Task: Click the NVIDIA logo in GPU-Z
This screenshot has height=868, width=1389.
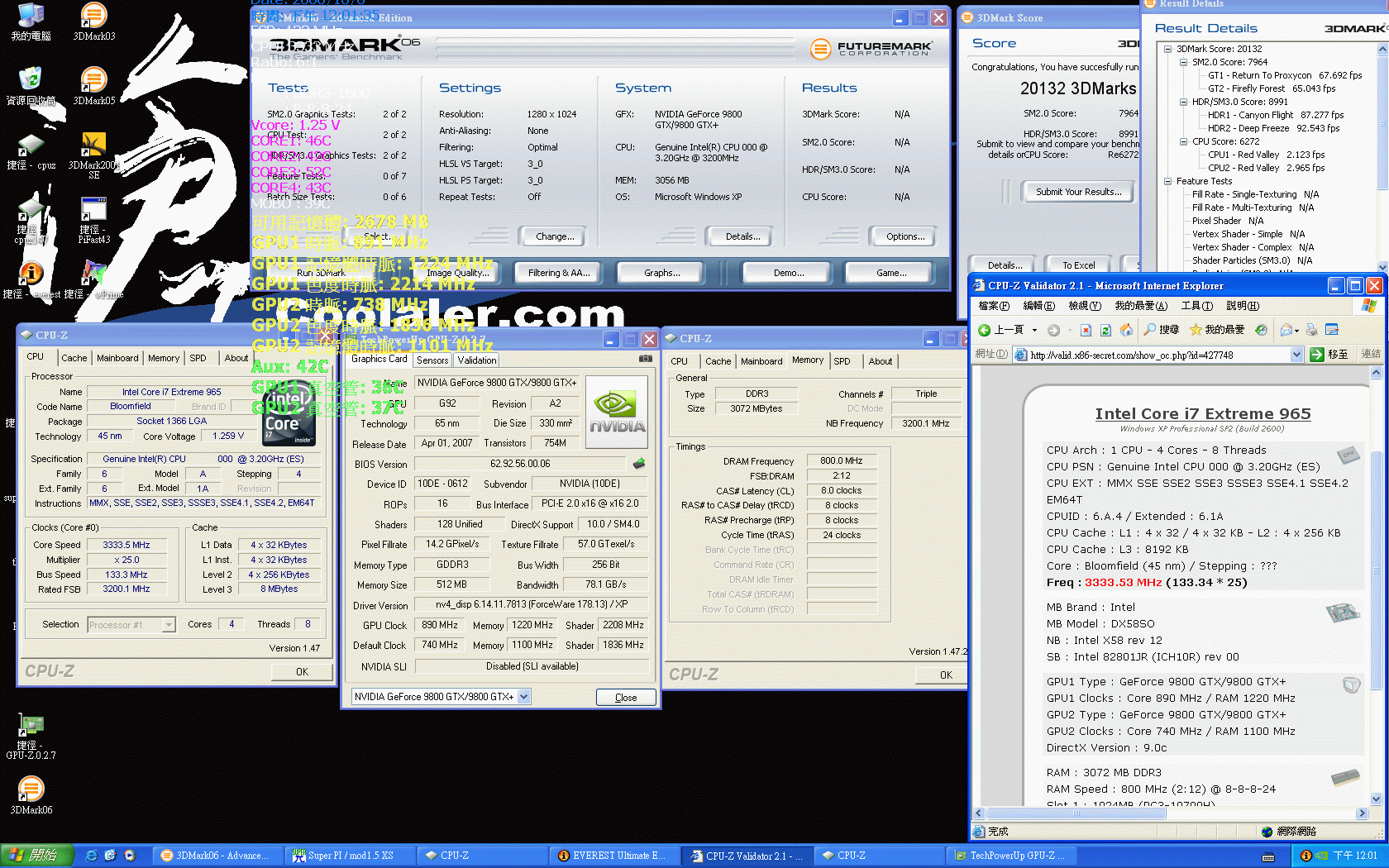Action: (x=617, y=413)
